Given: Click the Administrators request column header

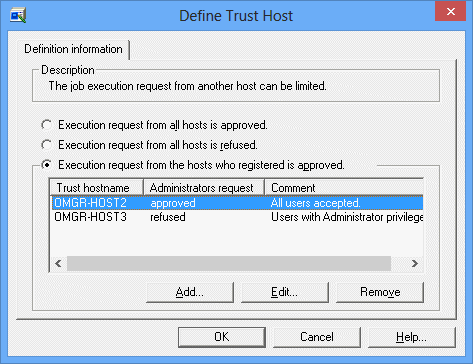Looking at the screenshot, I should 204,188.
